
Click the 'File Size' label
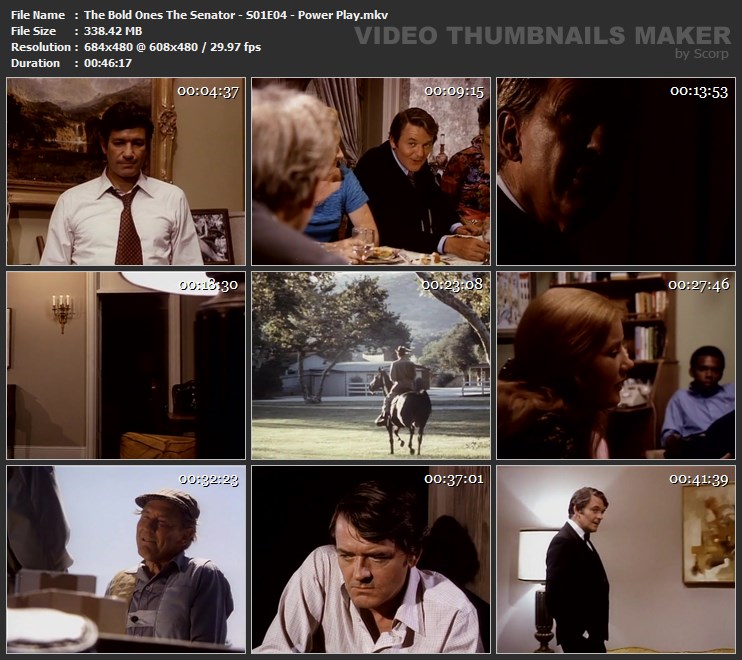[x=33, y=31]
